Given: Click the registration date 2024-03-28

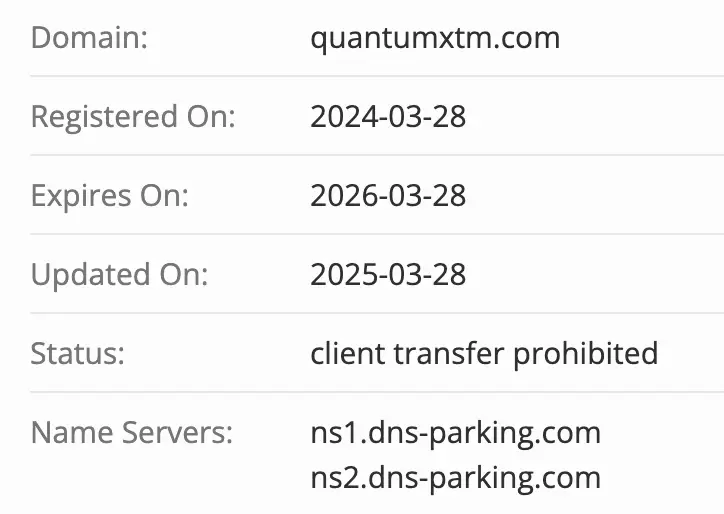Looking at the screenshot, I should click(x=388, y=117).
